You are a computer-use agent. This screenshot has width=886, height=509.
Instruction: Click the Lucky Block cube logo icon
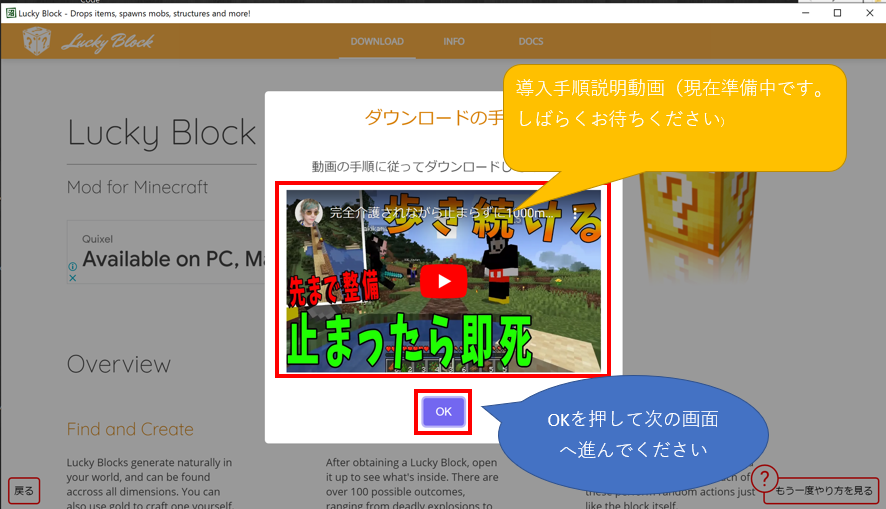coord(37,41)
